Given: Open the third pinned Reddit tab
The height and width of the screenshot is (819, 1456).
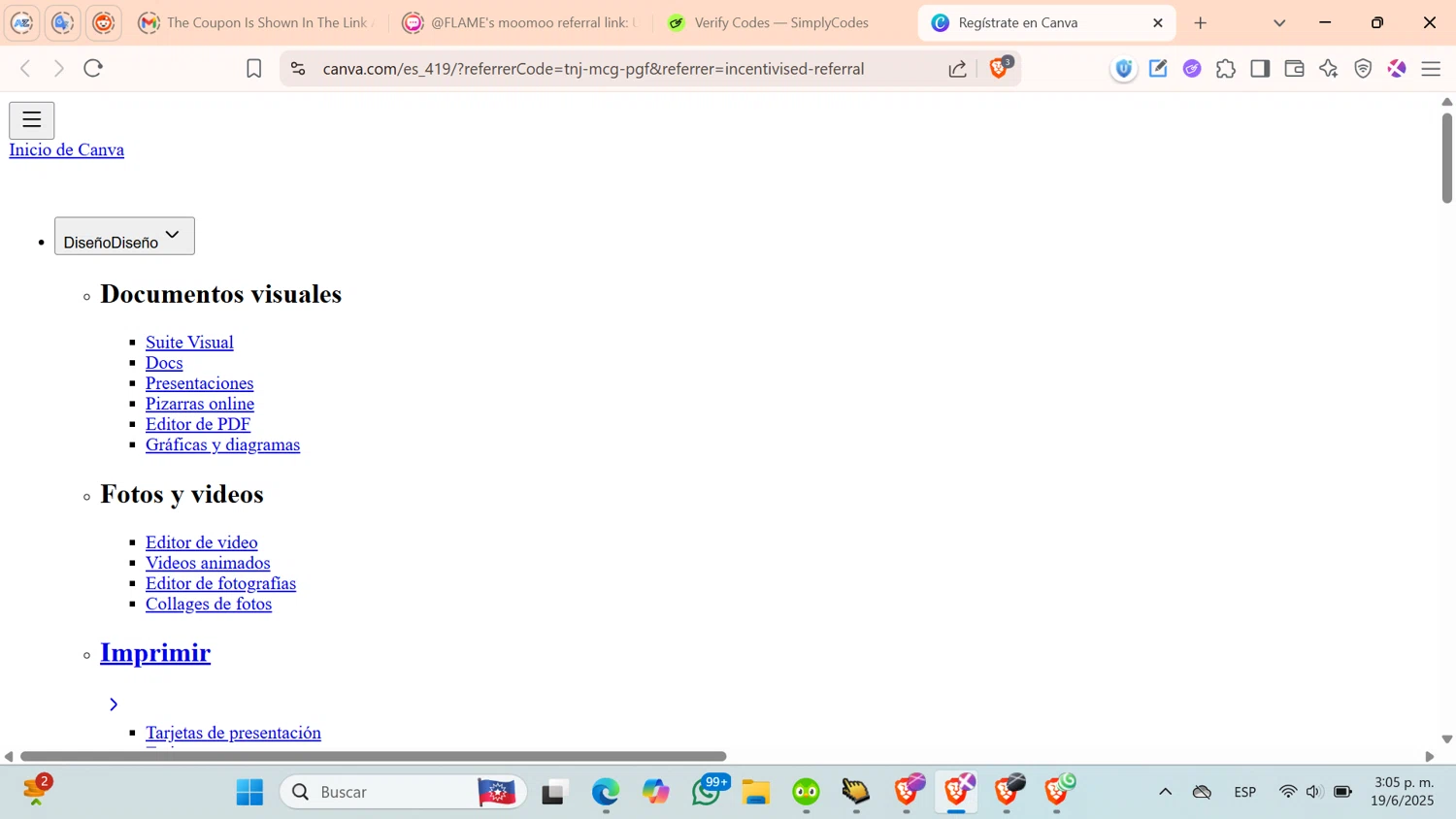Looking at the screenshot, I should point(104,22).
